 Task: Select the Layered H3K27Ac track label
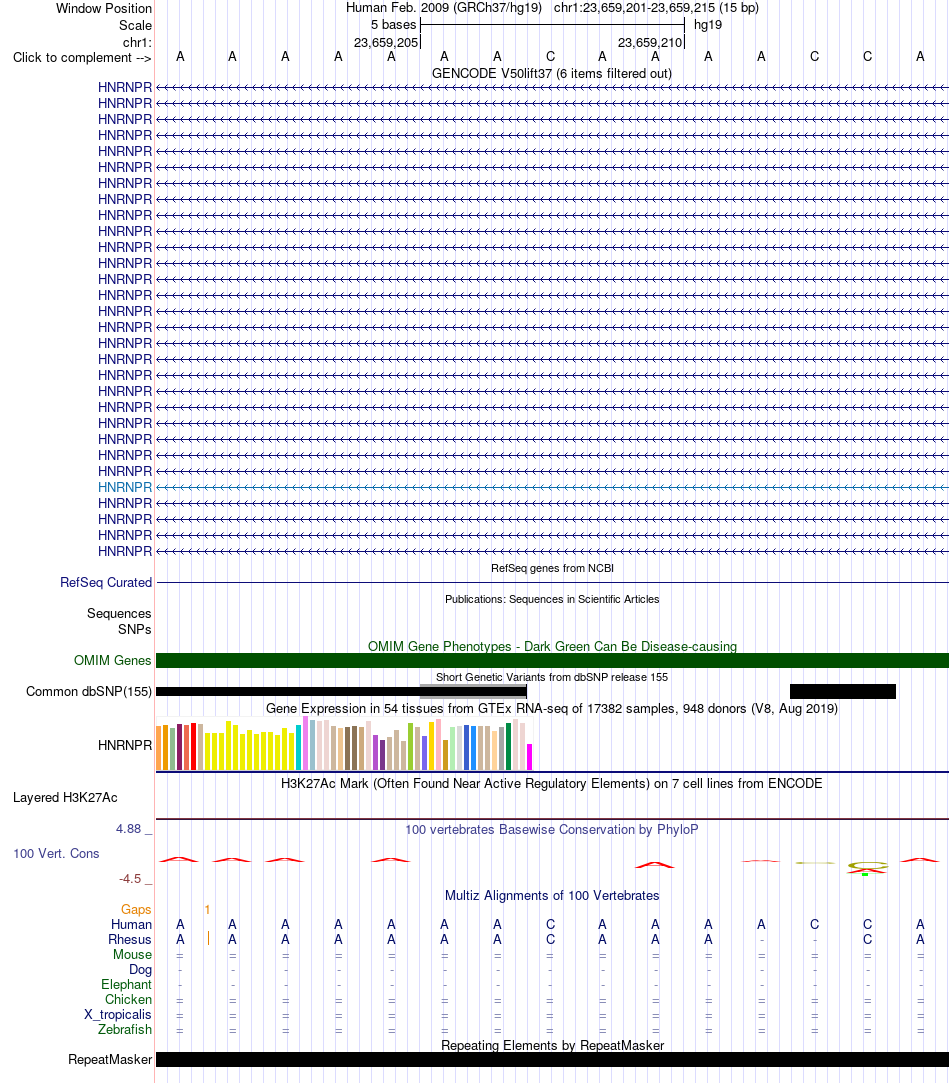[x=65, y=798]
